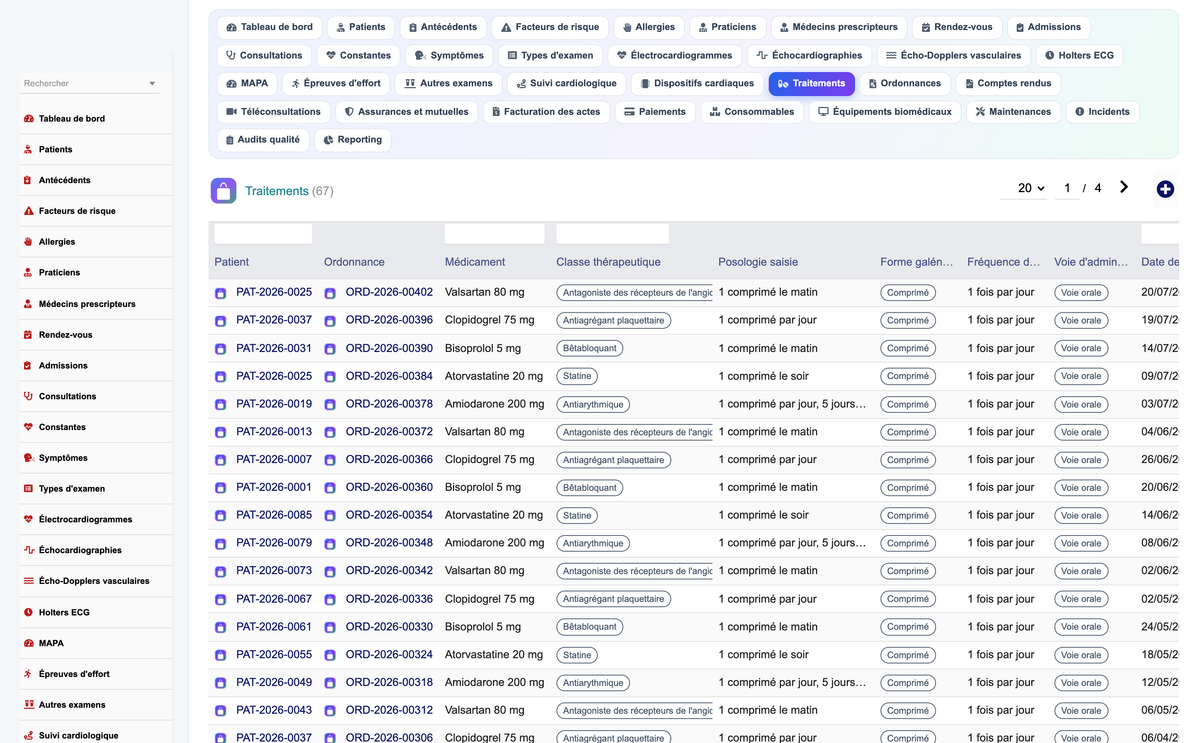
Task: Open patient link PAT-2026-0067
Action: (274, 599)
